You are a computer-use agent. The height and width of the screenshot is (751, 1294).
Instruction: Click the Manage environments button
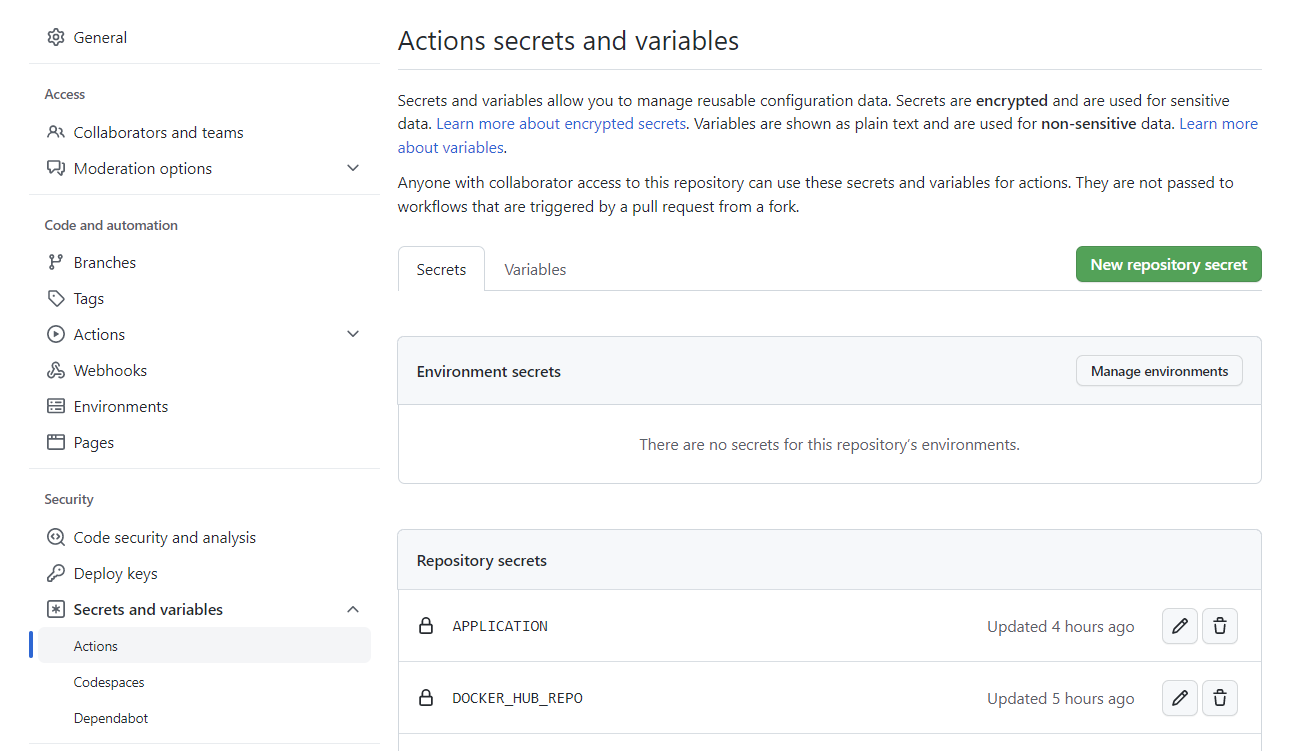coord(1159,371)
